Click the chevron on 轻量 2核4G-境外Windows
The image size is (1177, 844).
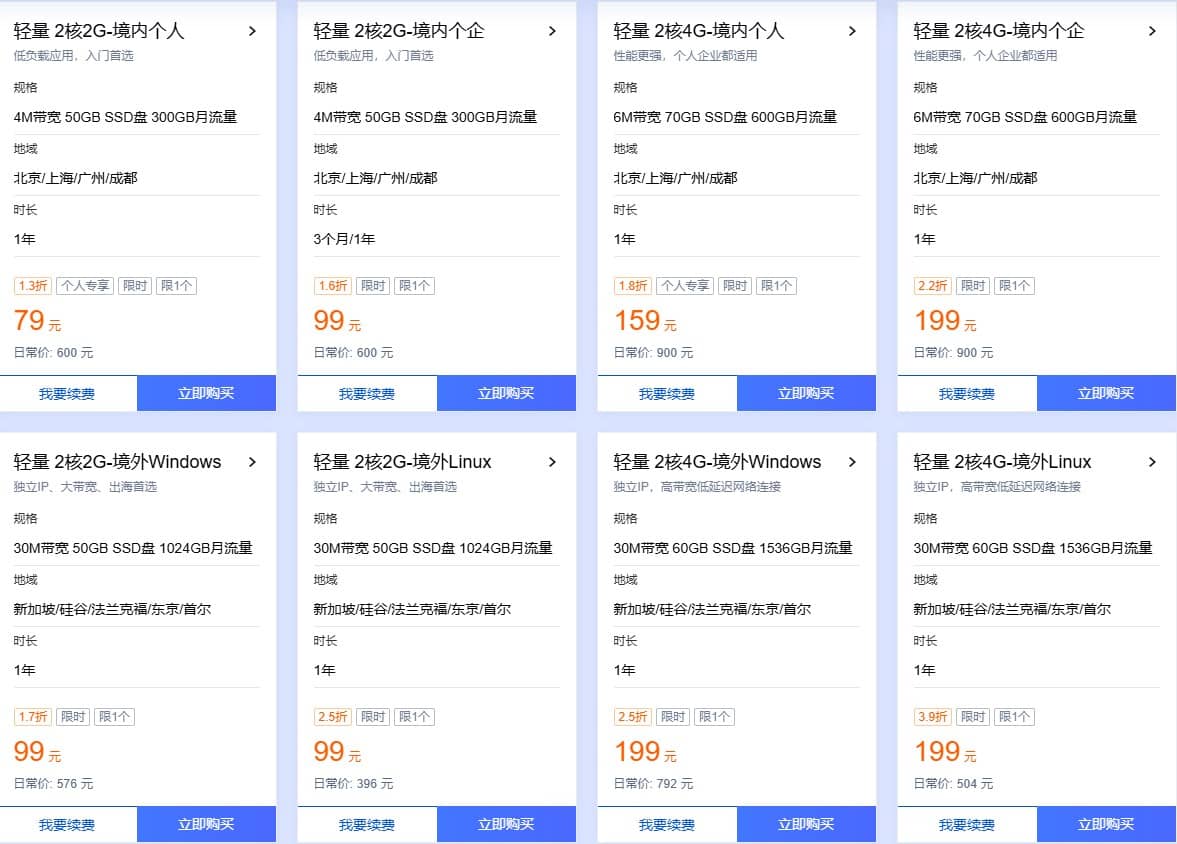pos(852,462)
